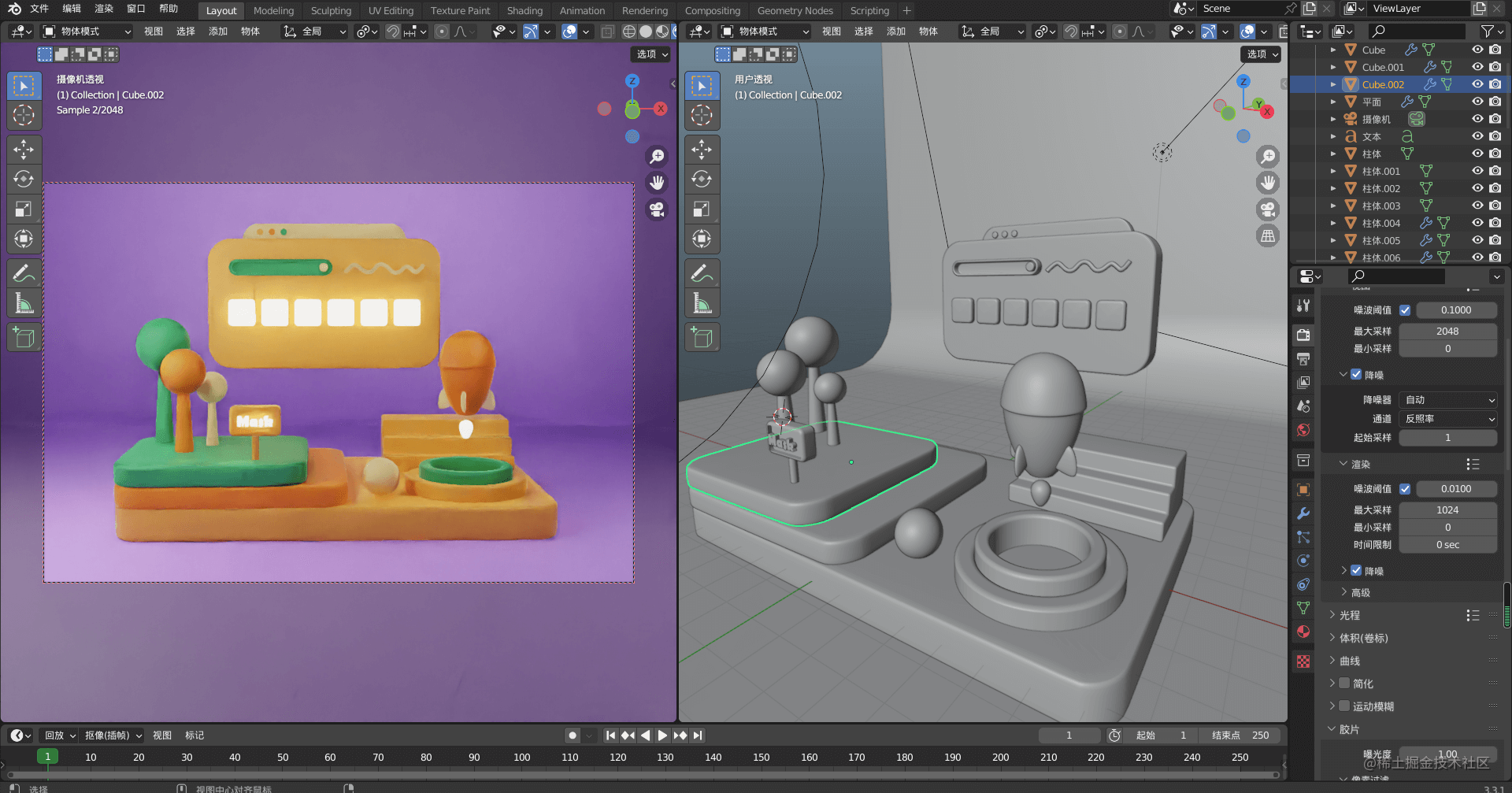The height and width of the screenshot is (793, 1512).
Task: Disable rendering for 文本 via camera icon
Action: pos(1495,136)
